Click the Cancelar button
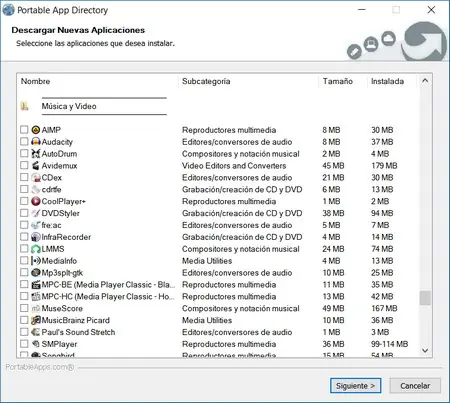The width and height of the screenshot is (450, 403). click(415, 386)
